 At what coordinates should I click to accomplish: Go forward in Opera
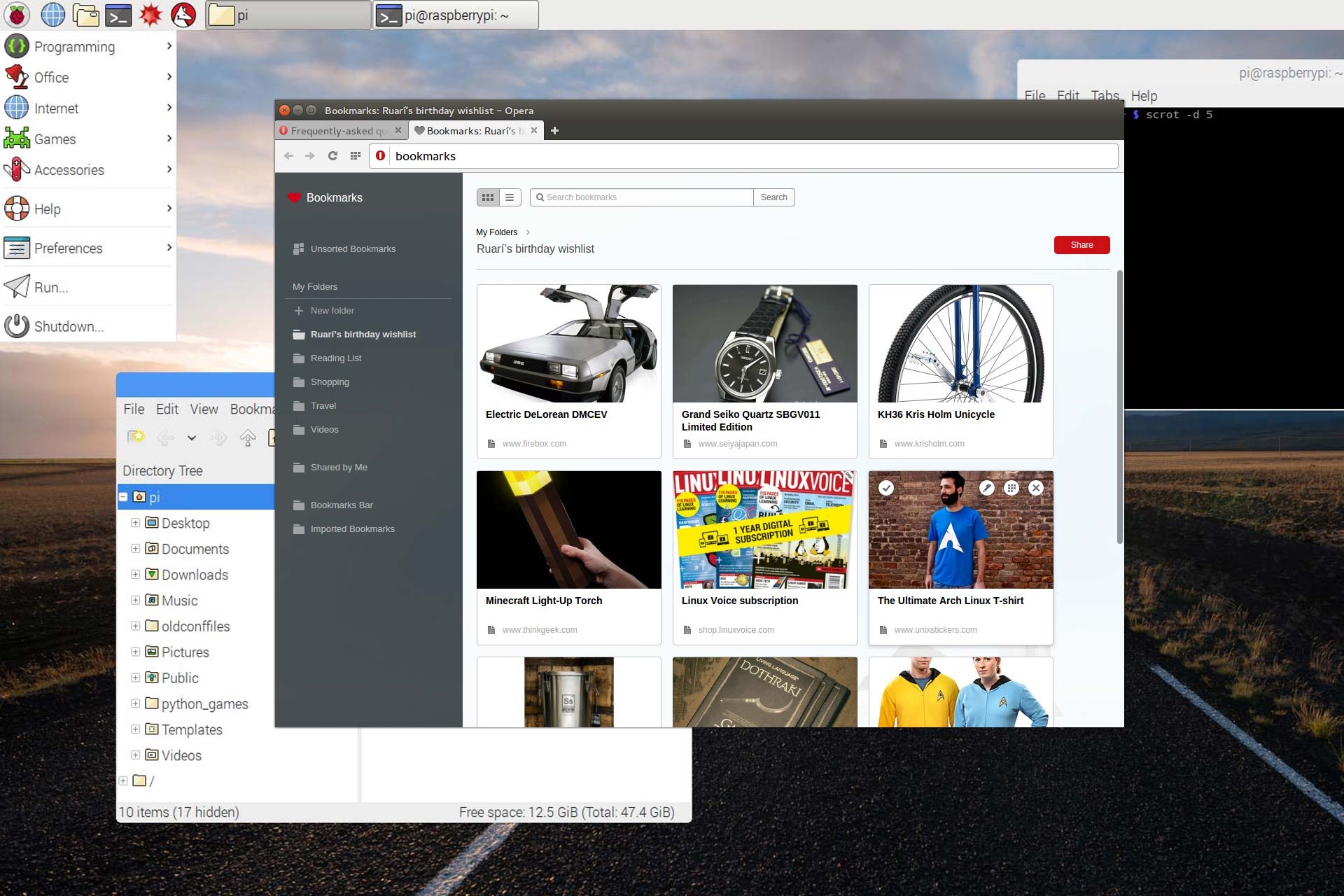tap(310, 156)
